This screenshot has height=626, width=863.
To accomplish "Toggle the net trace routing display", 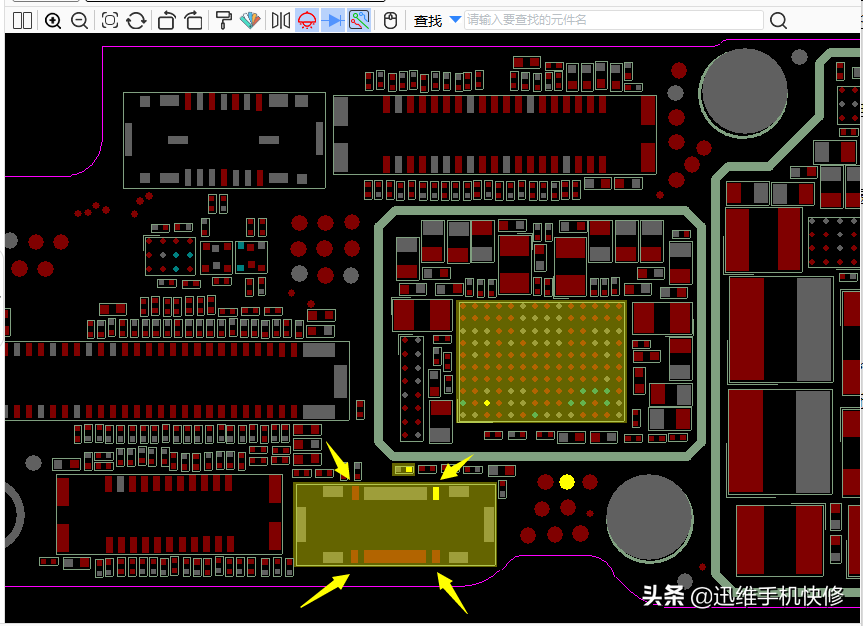I will coord(359,21).
